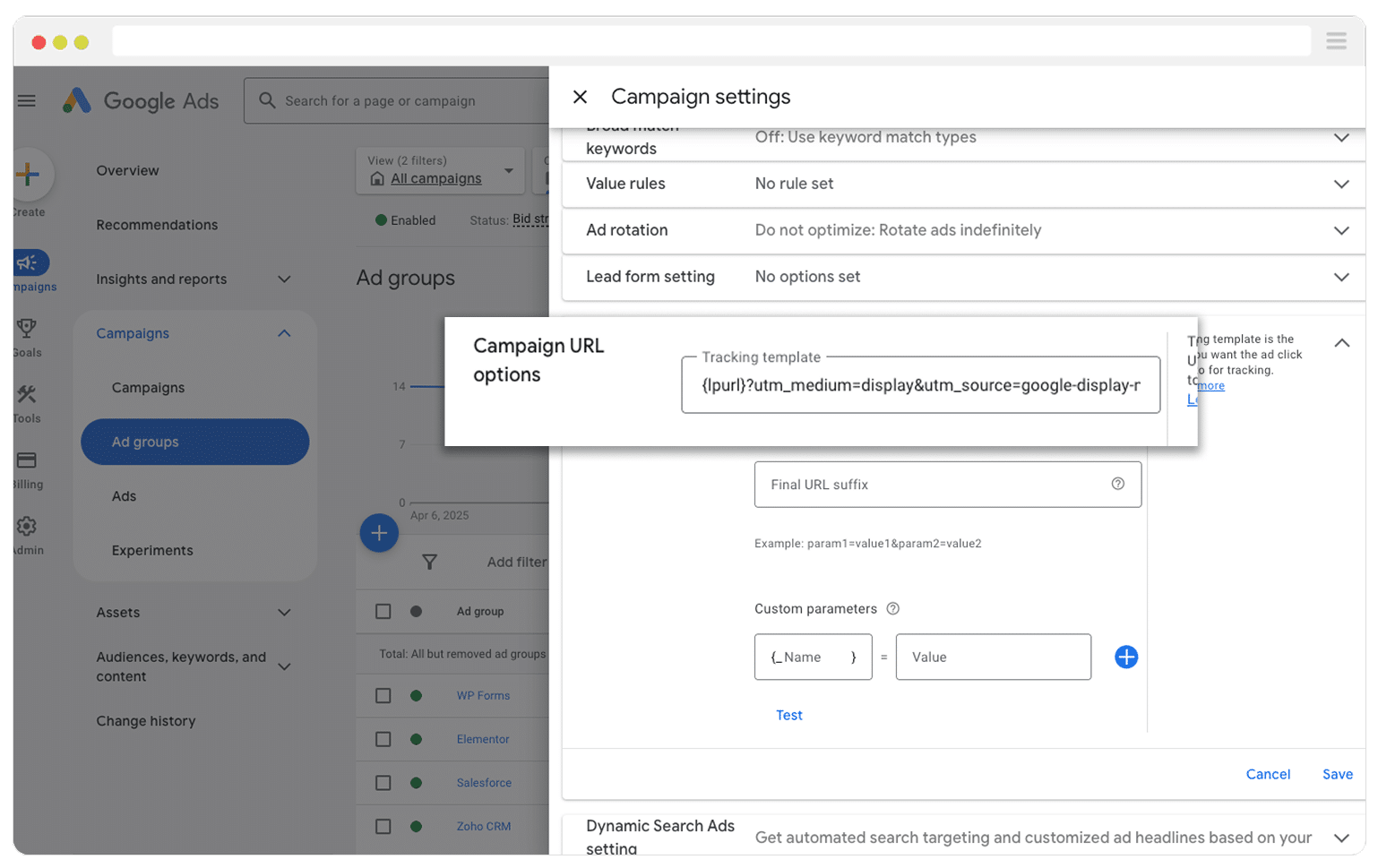Click the search magnifier icon
The height and width of the screenshot is (868, 1378).
(267, 100)
